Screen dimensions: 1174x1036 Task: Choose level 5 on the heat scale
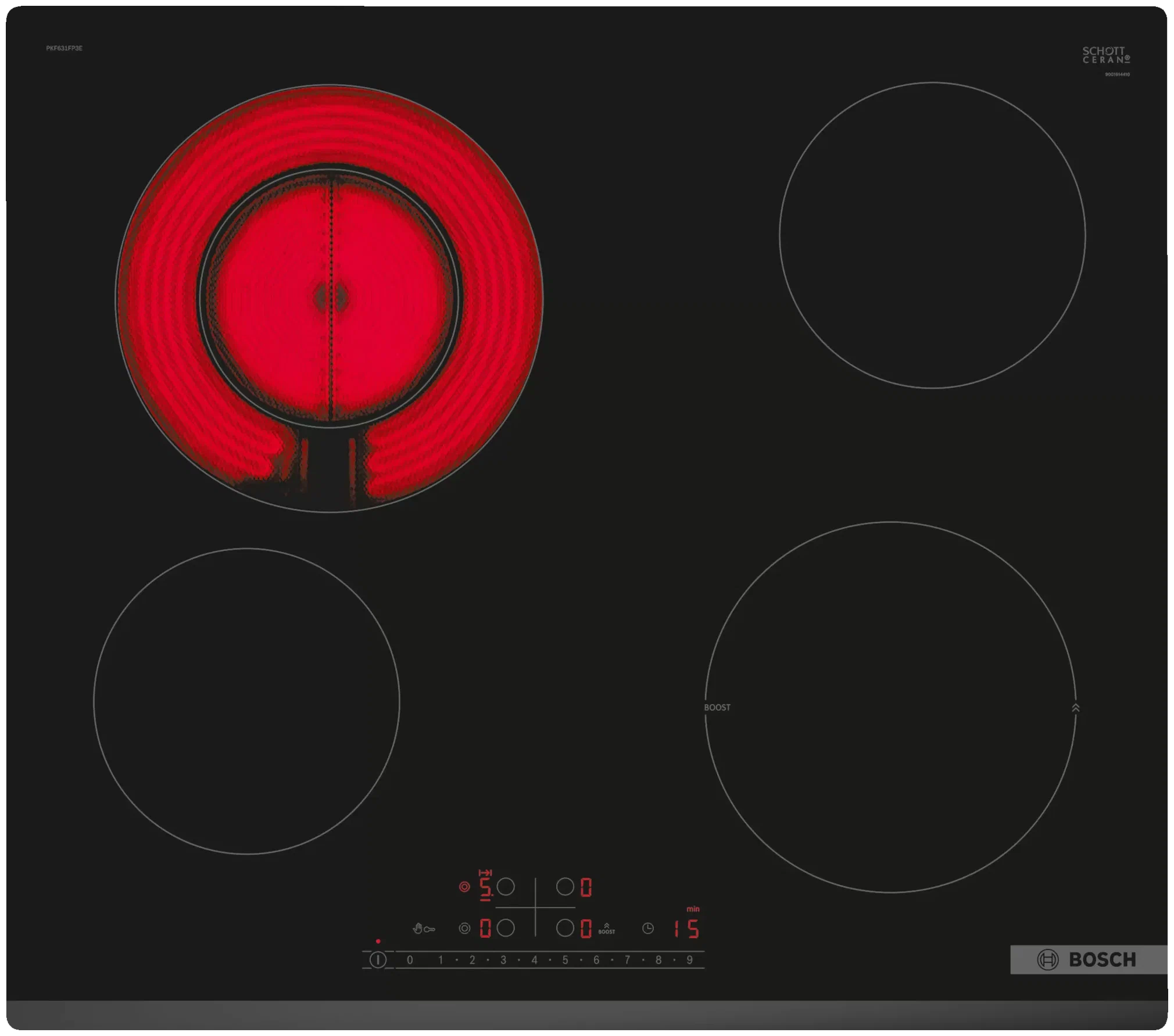pyautogui.click(x=565, y=960)
